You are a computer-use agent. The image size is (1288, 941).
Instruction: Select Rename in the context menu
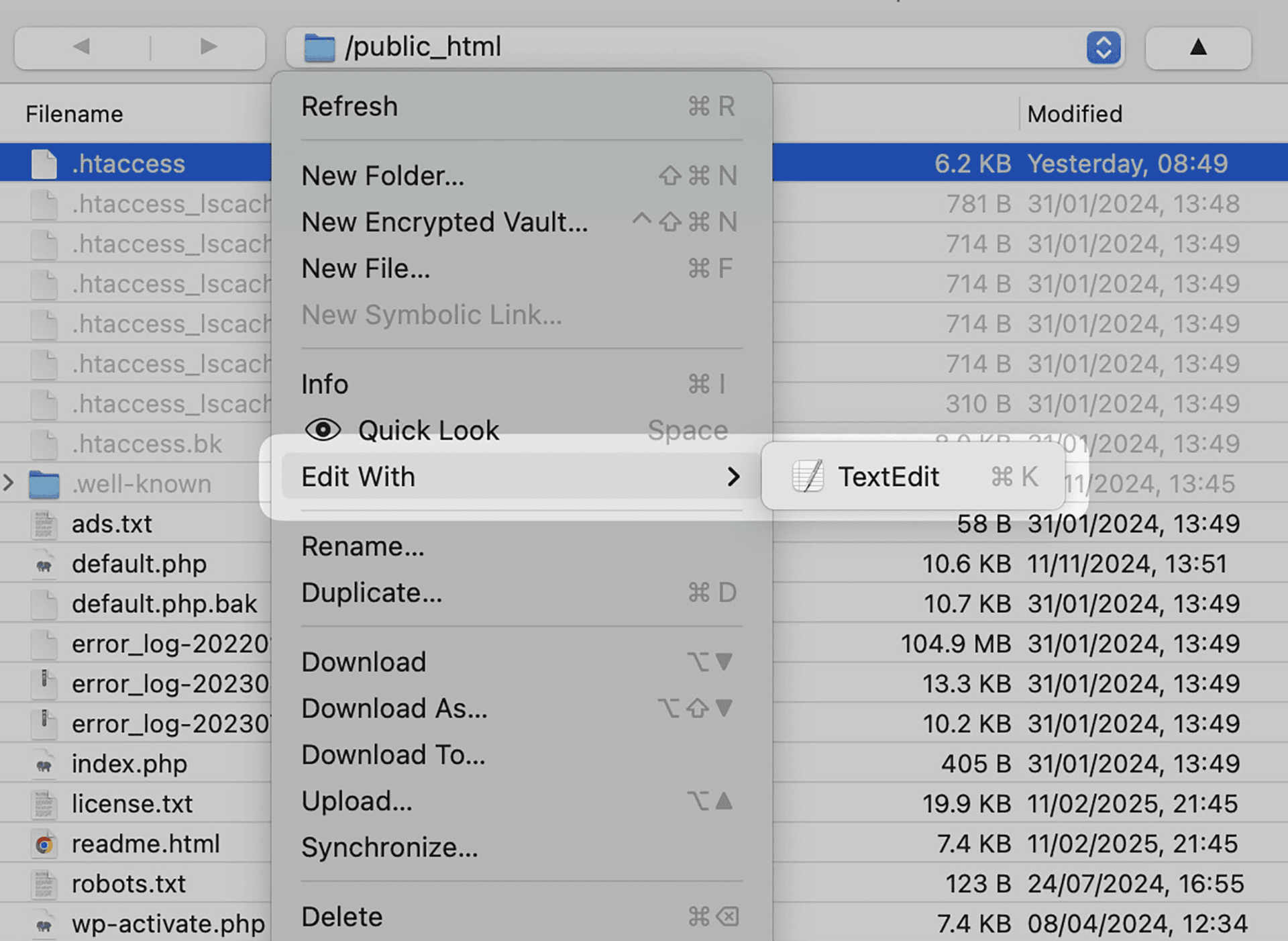362,546
